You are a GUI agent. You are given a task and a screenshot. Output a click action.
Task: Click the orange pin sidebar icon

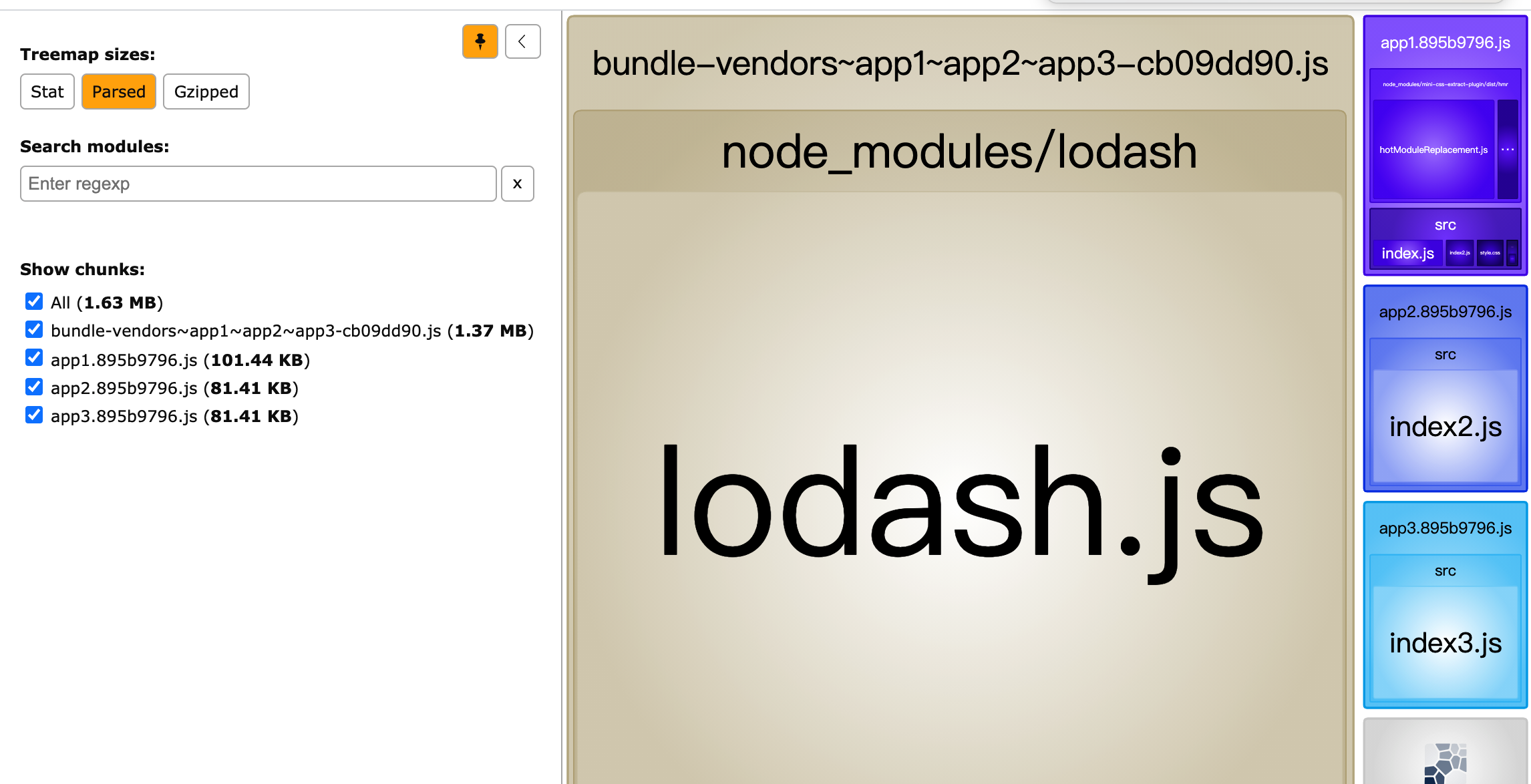(480, 41)
